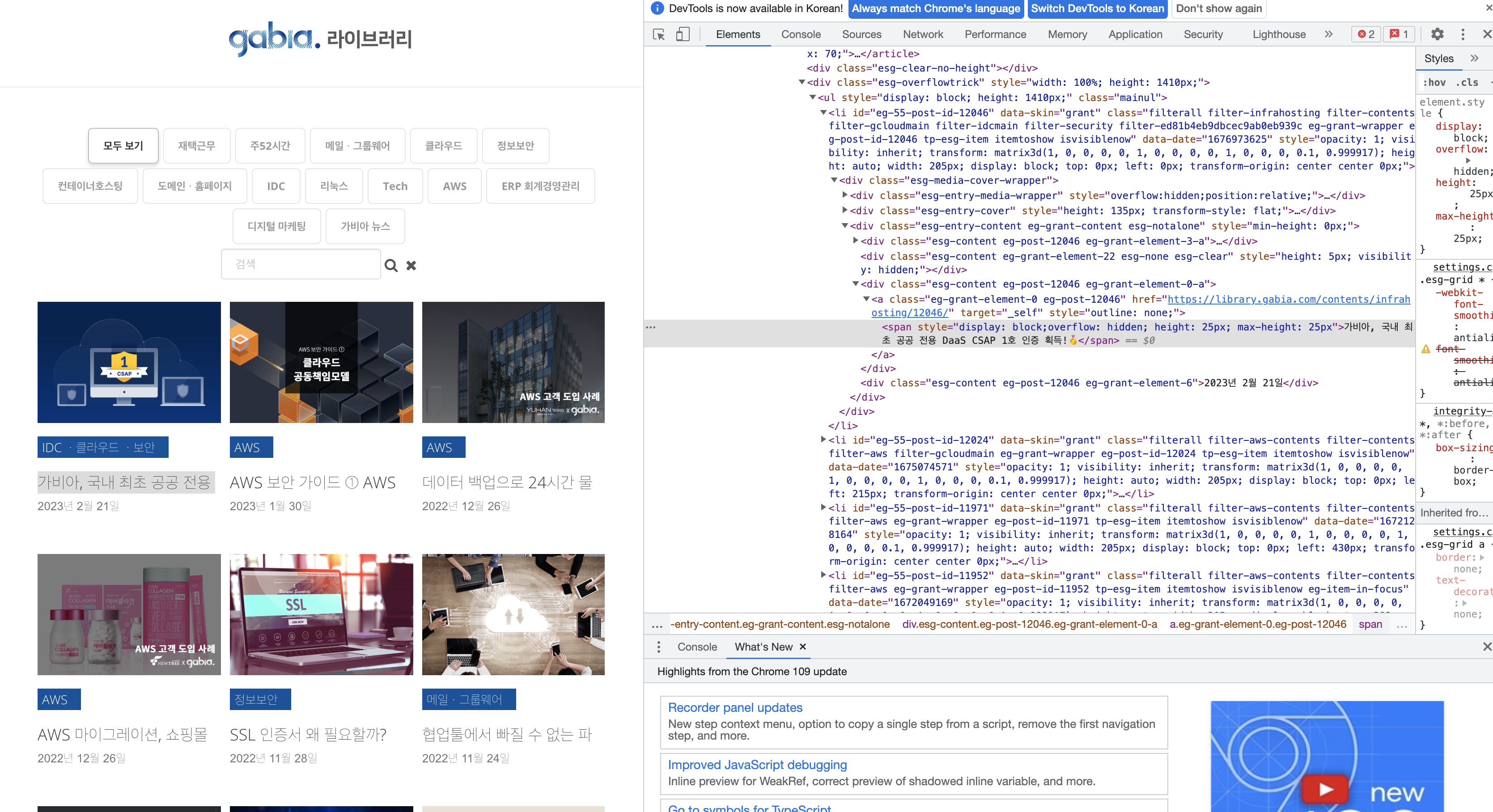
Task: Play the What's New video thumbnail
Action: (1325, 789)
